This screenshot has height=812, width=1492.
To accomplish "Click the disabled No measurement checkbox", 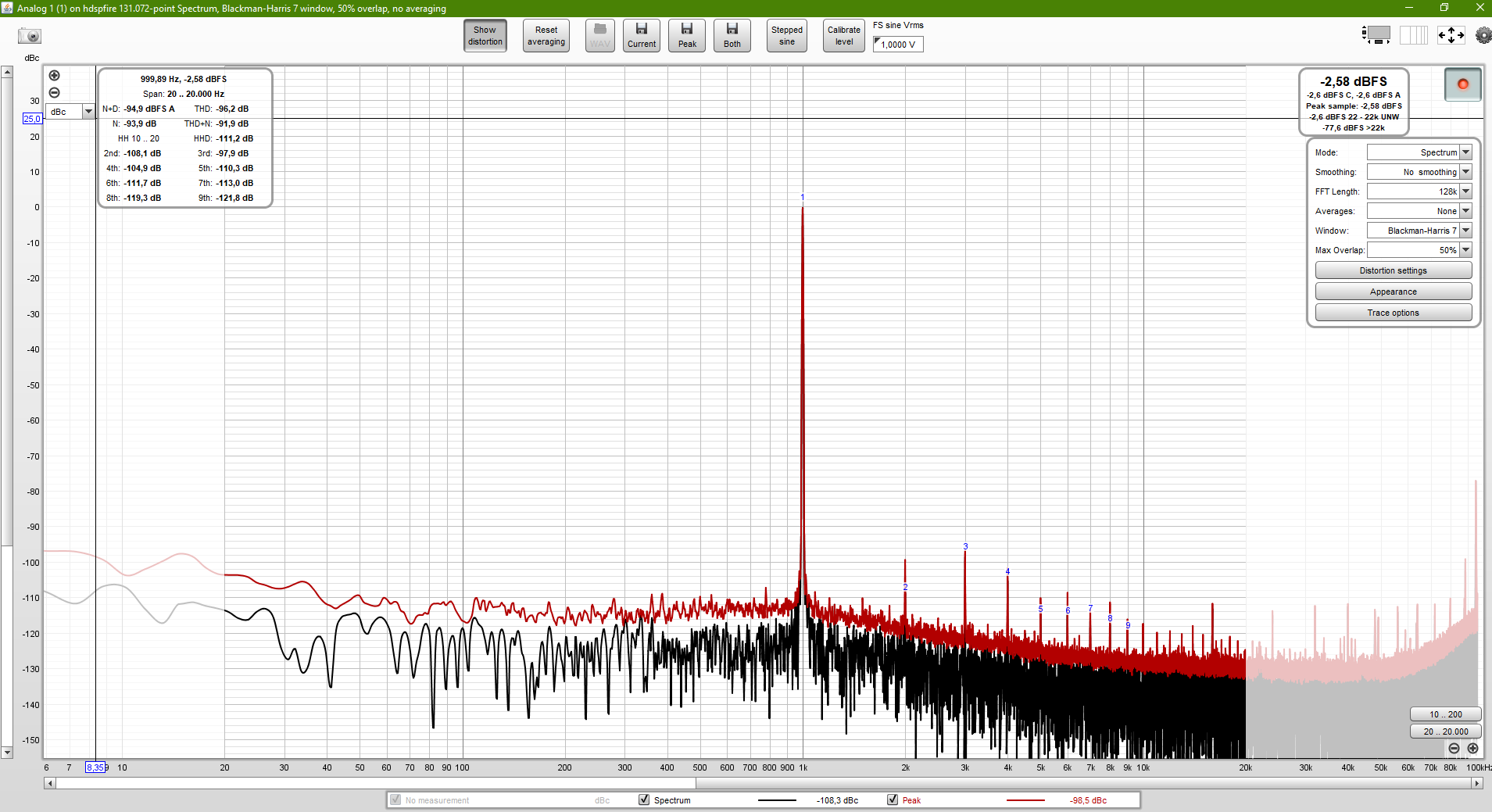I will [x=395, y=799].
